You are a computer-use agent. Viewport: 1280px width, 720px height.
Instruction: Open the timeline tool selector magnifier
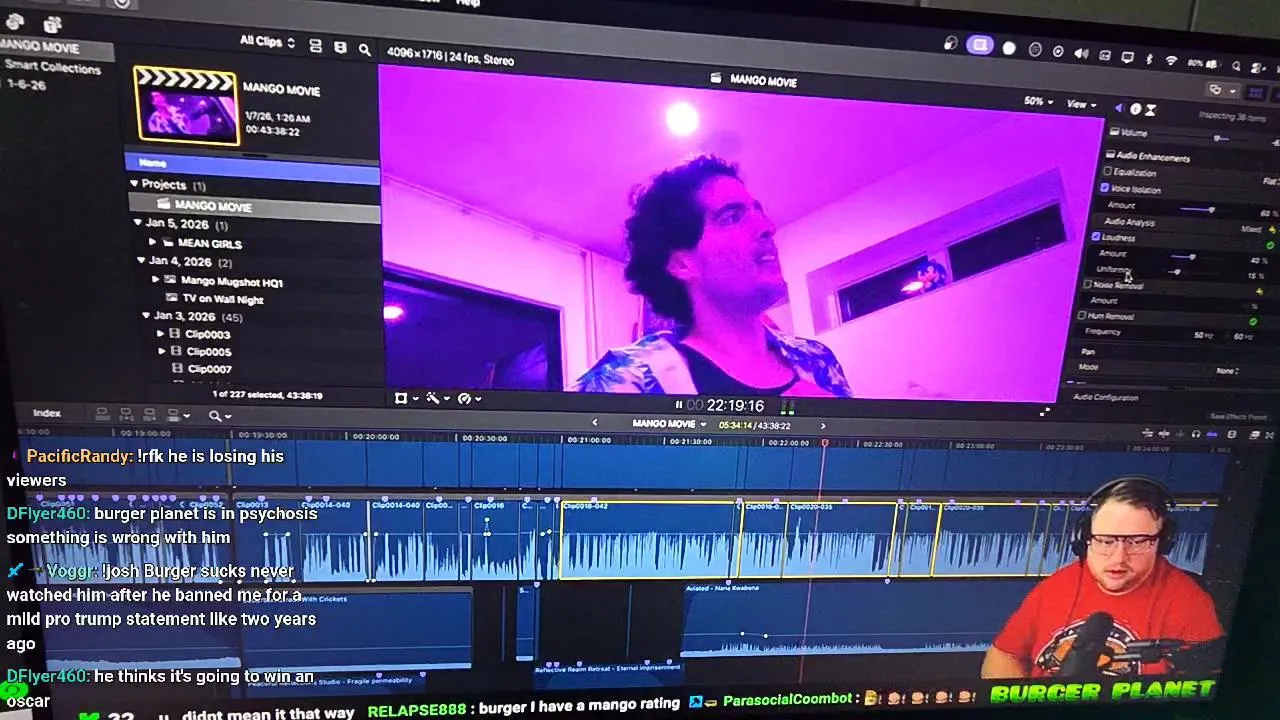(216, 416)
